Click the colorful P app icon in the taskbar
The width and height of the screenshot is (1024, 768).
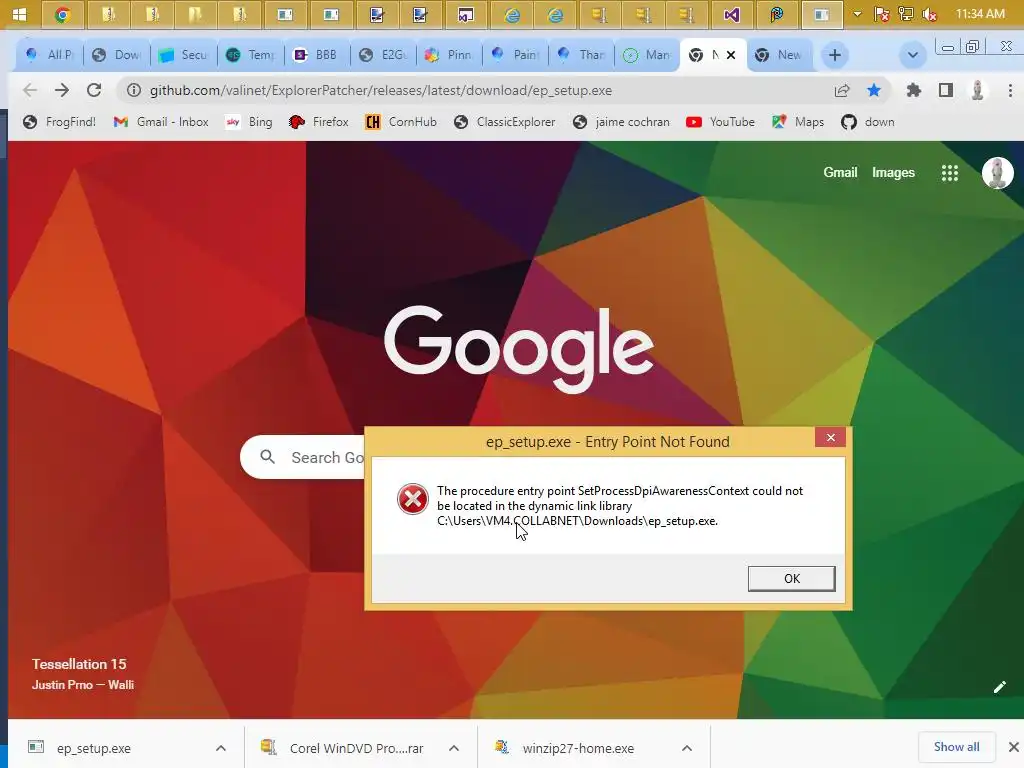(776, 14)
